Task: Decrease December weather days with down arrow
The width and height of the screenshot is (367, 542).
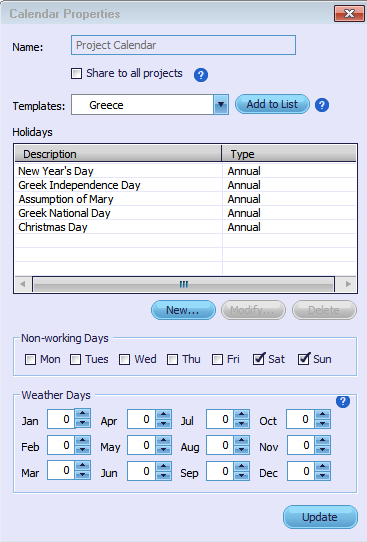Action: tap(323, 476)
